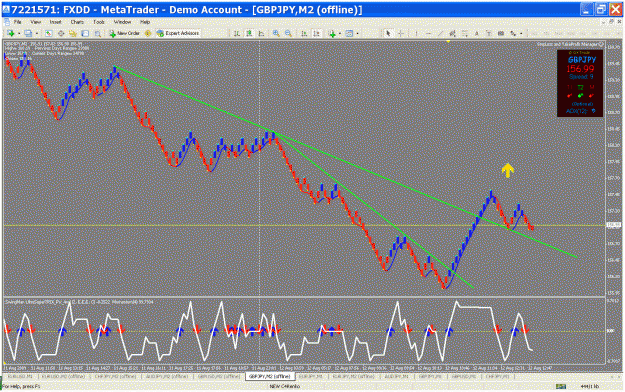Toggle chart shift icon
Image resolution: width=625 pixels, height=392 pixels.
[x=317, y=33]
